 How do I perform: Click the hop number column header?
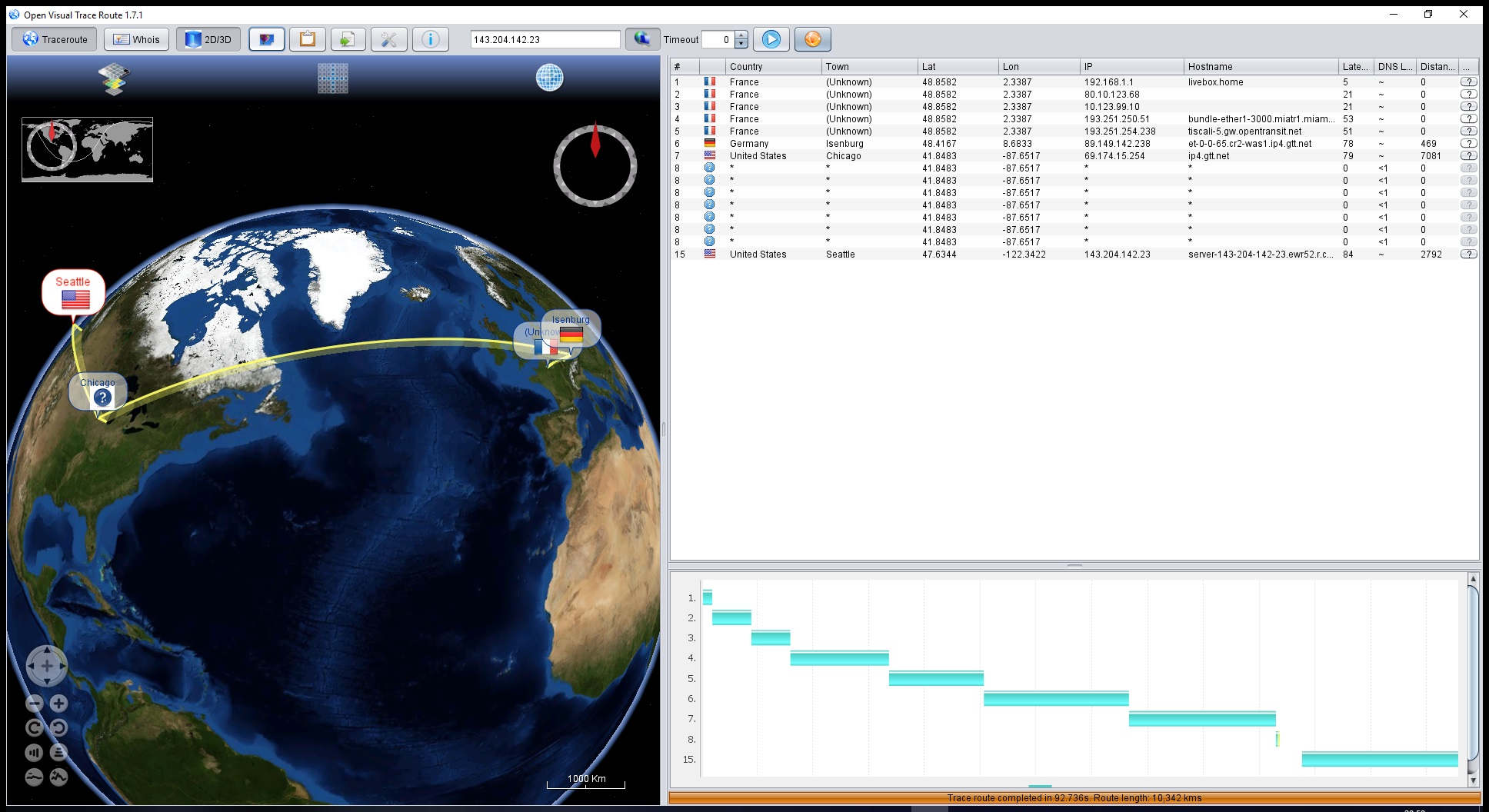(x=685, y=67)
